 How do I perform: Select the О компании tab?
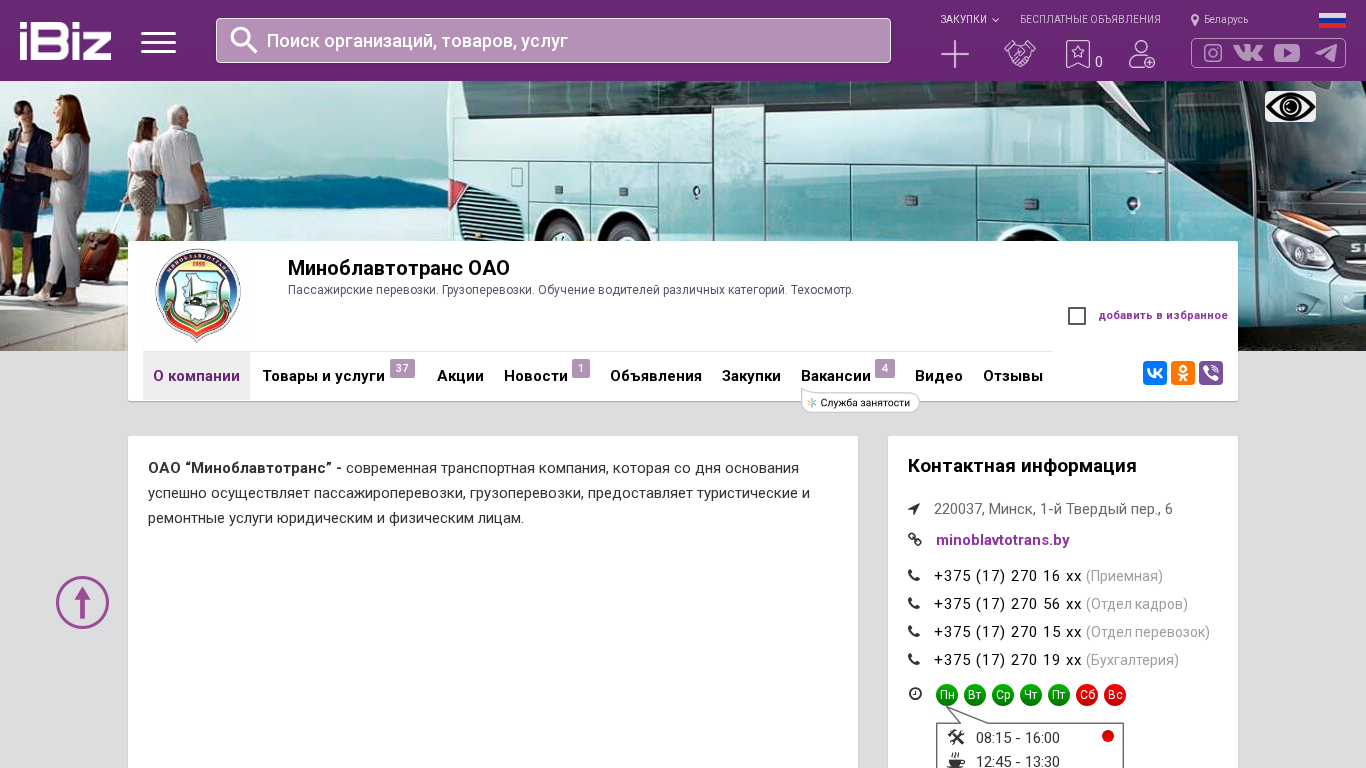point(196,376)
